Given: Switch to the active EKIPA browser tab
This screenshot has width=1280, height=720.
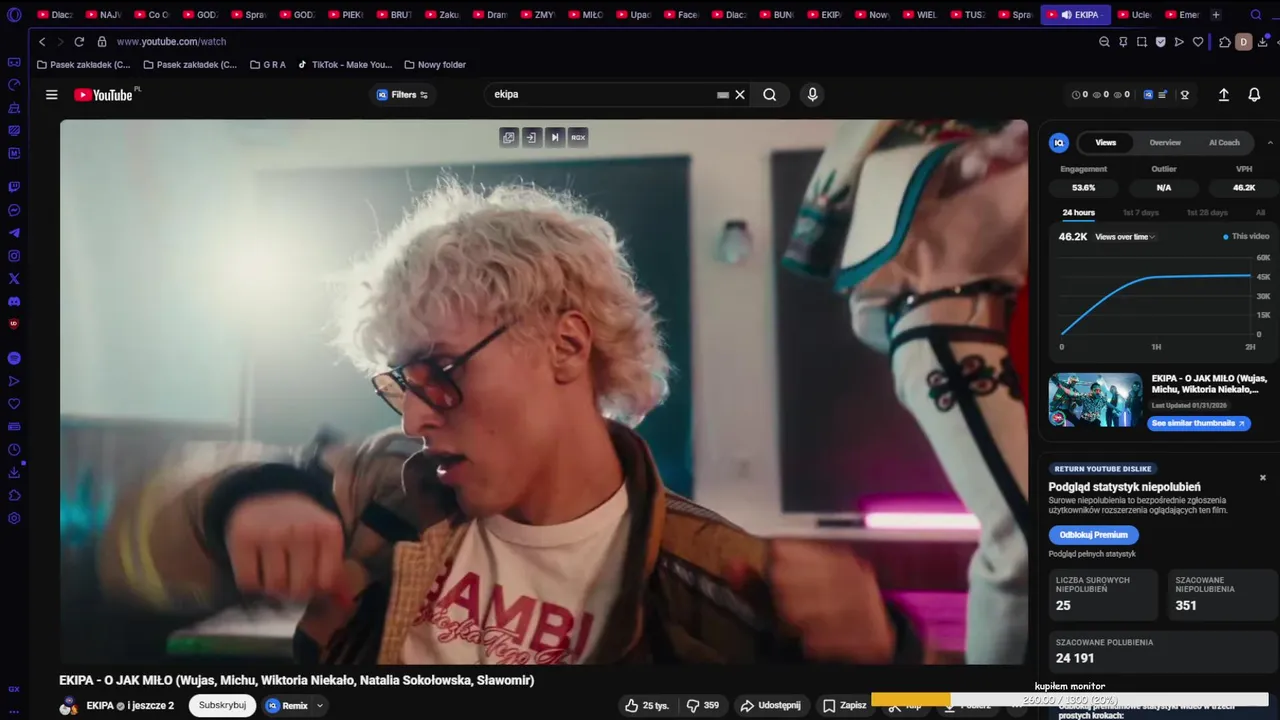Looking at the screenshot, I should [1075, 15].
